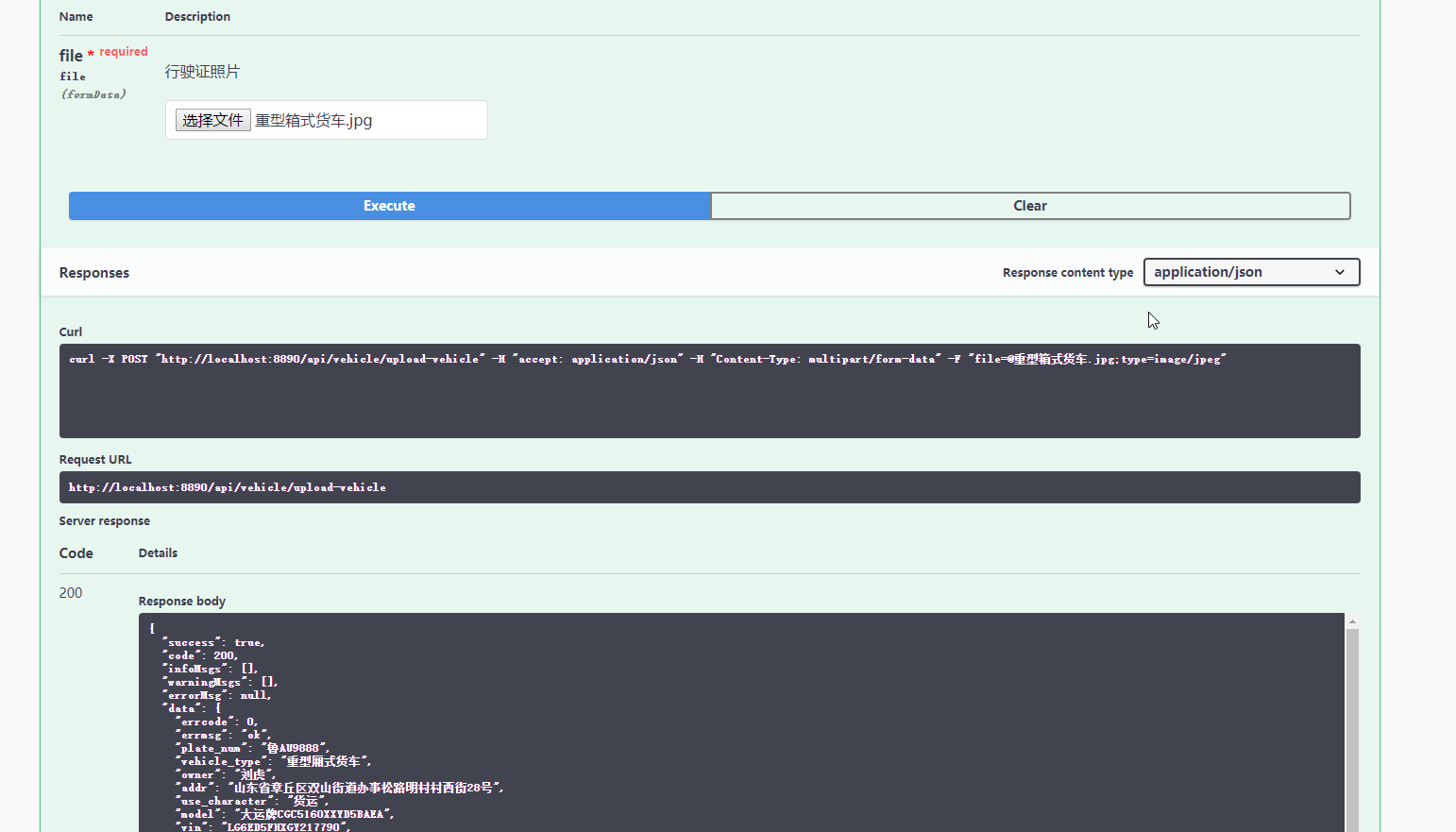Click the 行驶证照片 description text
The width and height of the screenshot is (1456, 832).
coord(202,72)
